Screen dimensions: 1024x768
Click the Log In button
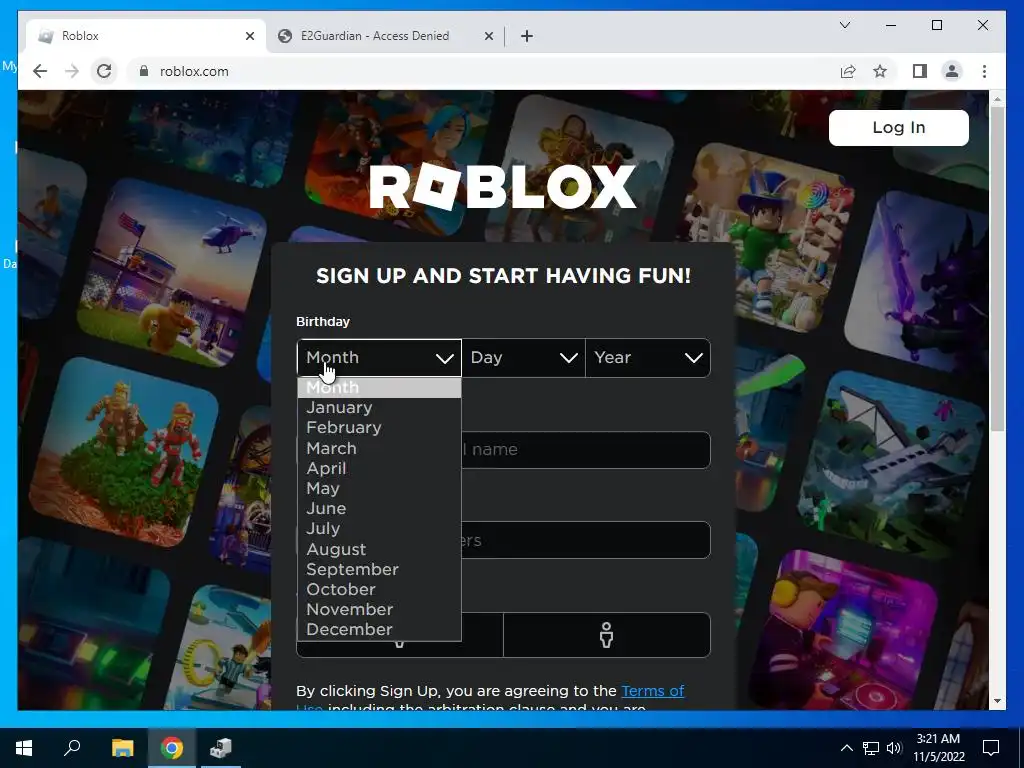(899, 127)
